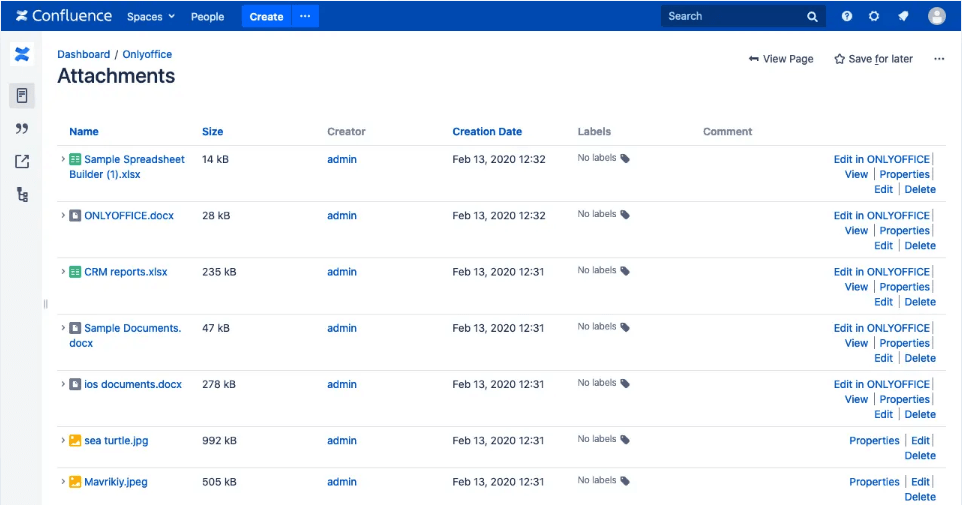Click the sidebar collapse handle
The image size is (962, 505).
click(x=45, y=304)
